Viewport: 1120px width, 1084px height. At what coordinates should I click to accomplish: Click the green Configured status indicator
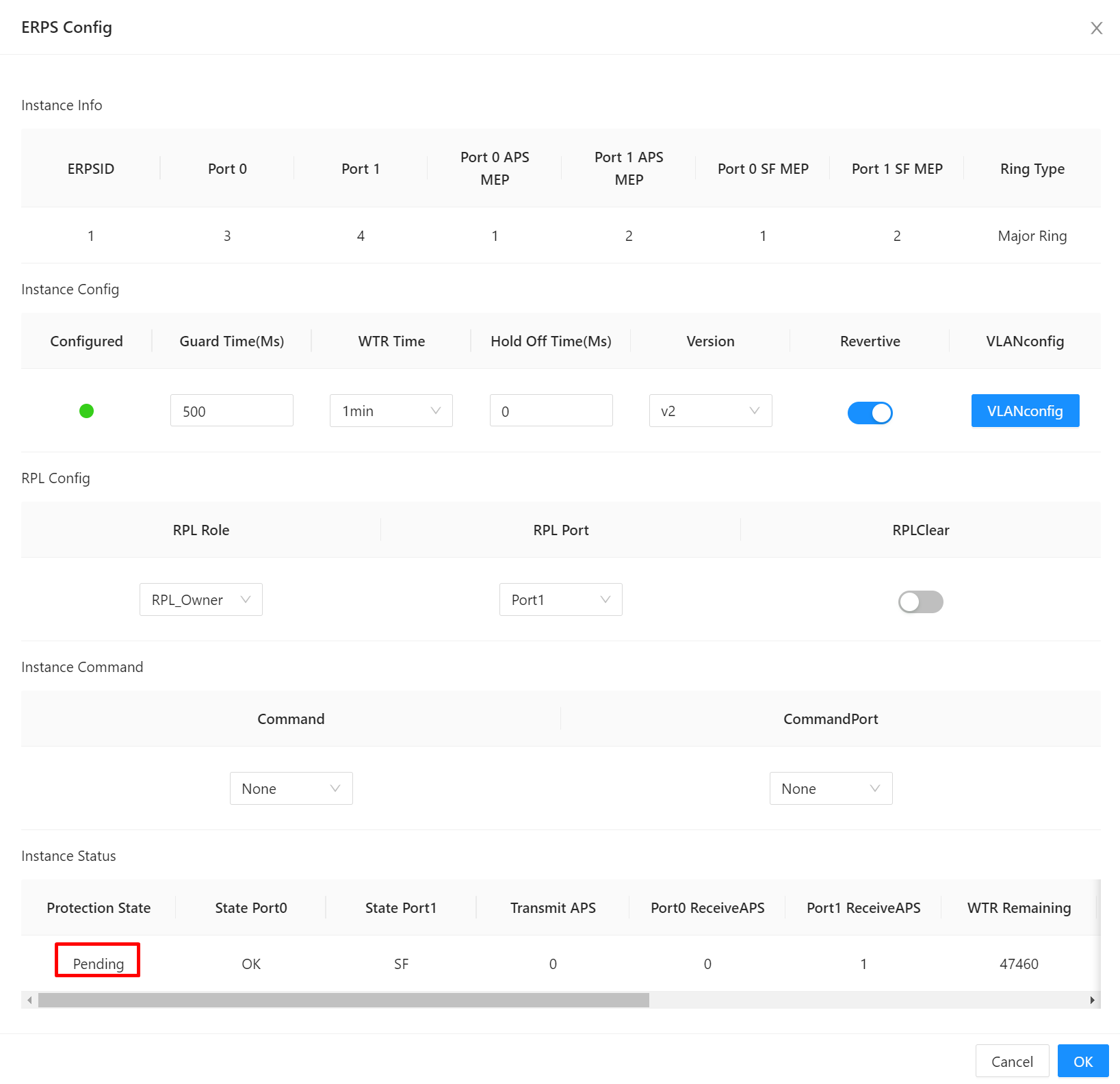[x=86, y=411]
